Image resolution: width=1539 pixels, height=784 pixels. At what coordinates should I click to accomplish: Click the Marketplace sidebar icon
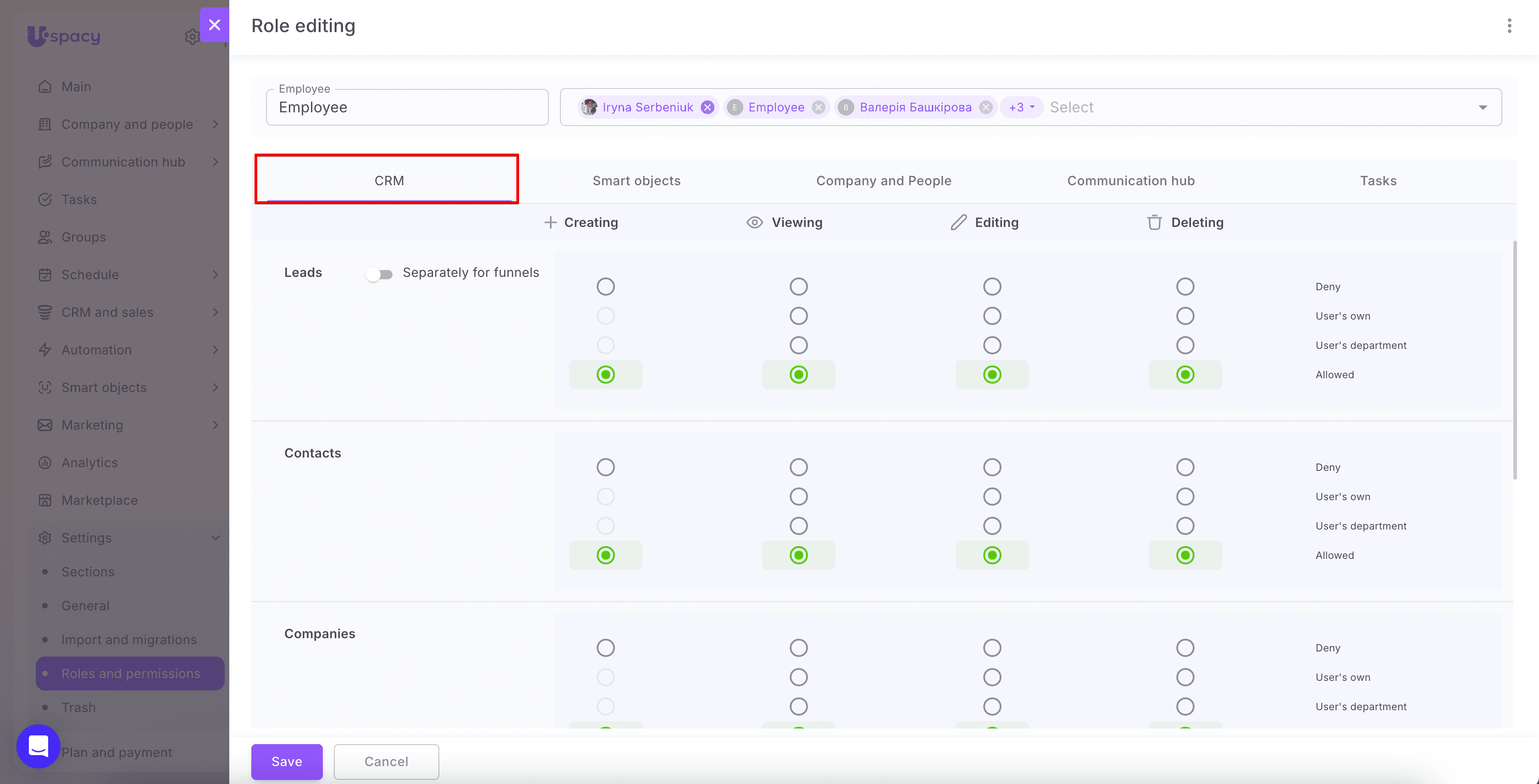coord(45,500)
